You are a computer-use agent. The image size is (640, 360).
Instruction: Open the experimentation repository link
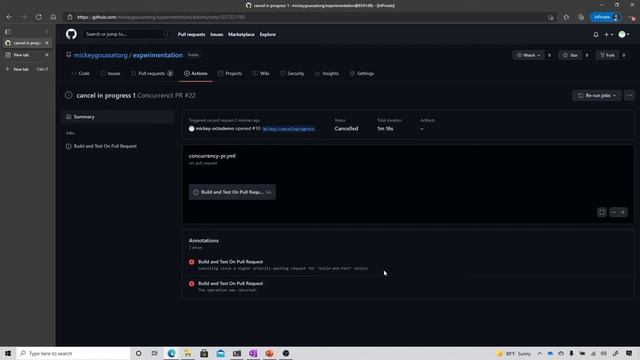[x=158, y=55]
